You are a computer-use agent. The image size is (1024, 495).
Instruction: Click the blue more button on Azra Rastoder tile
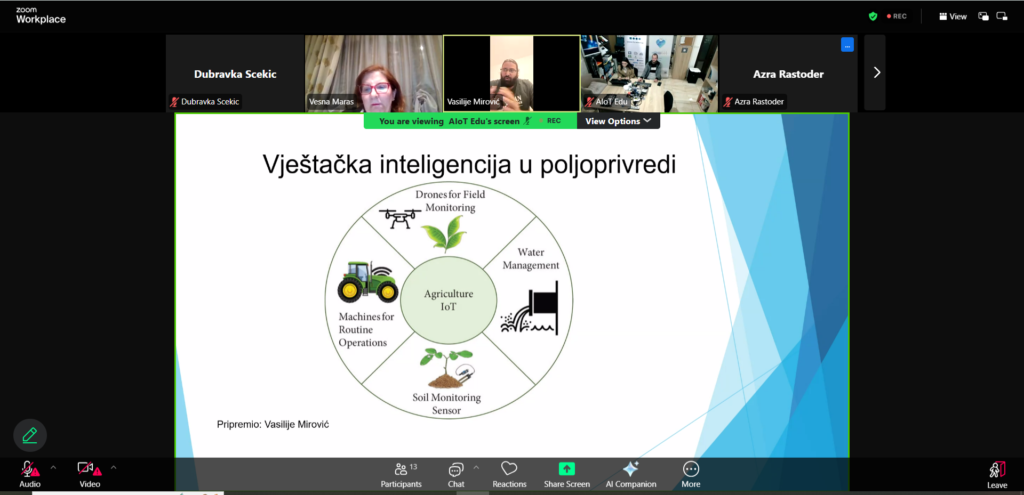pyautogui.click(x=847, y=44)
